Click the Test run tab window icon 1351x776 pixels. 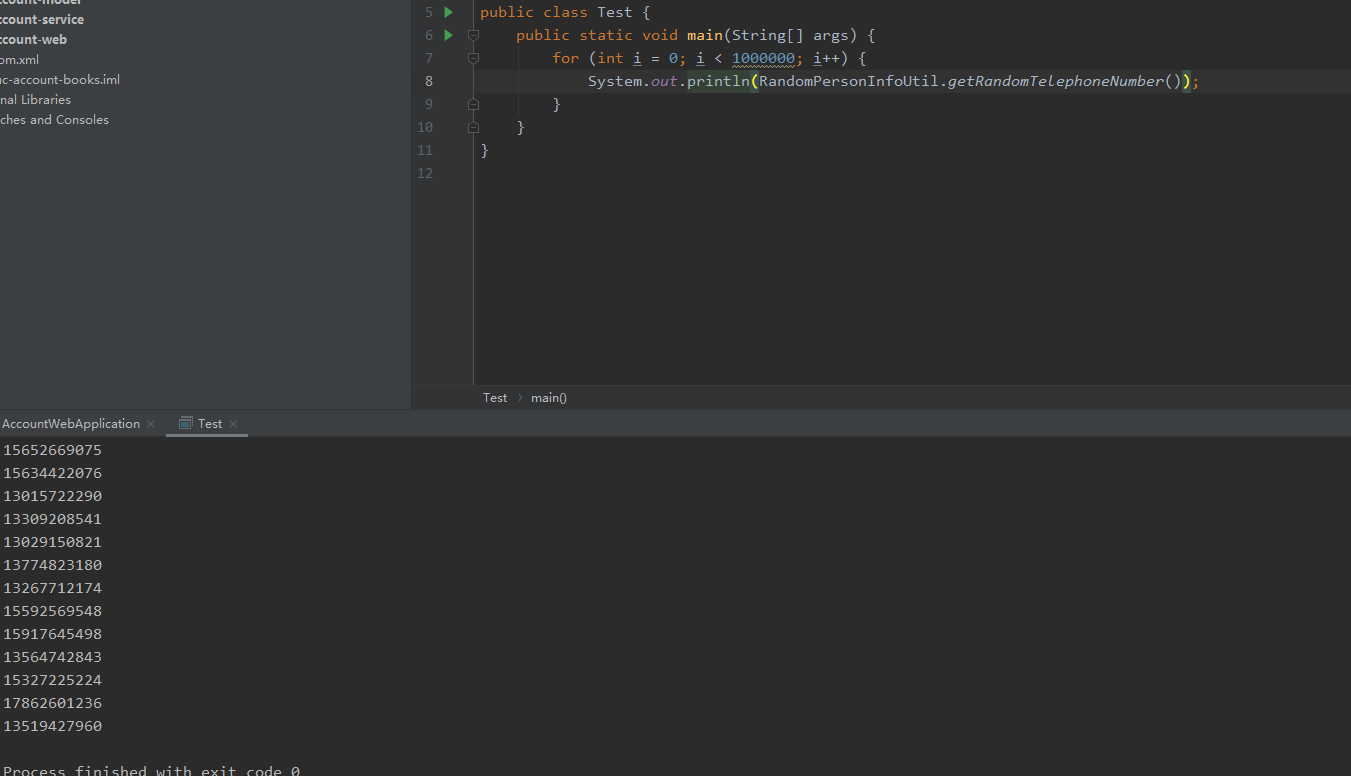tap(185, 424)
